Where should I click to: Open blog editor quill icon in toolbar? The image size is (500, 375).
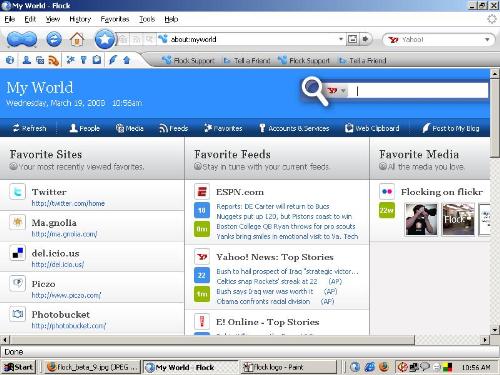click(113, 60)
